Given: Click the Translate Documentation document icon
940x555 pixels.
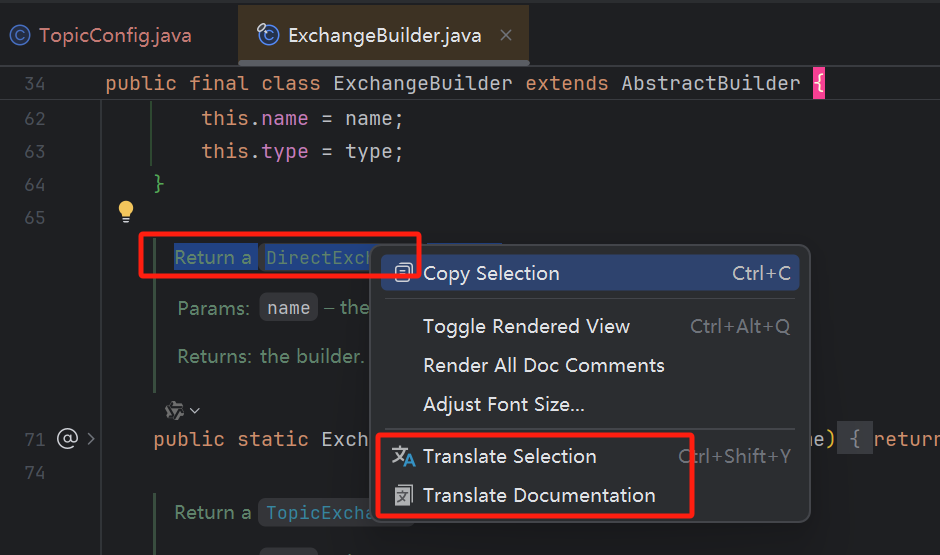Looking at the screenshot, I should (403, 495).
